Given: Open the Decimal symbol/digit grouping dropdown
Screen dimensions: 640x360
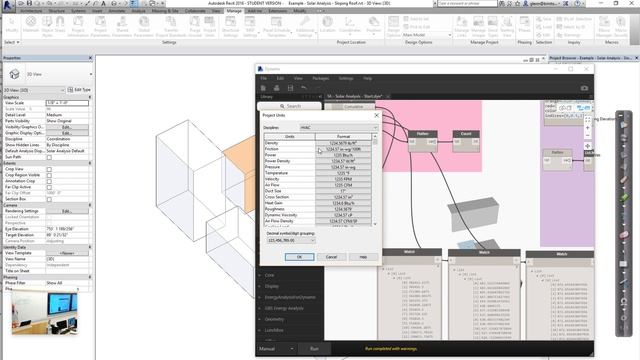Looking at the screenshot, I should 291,240.
